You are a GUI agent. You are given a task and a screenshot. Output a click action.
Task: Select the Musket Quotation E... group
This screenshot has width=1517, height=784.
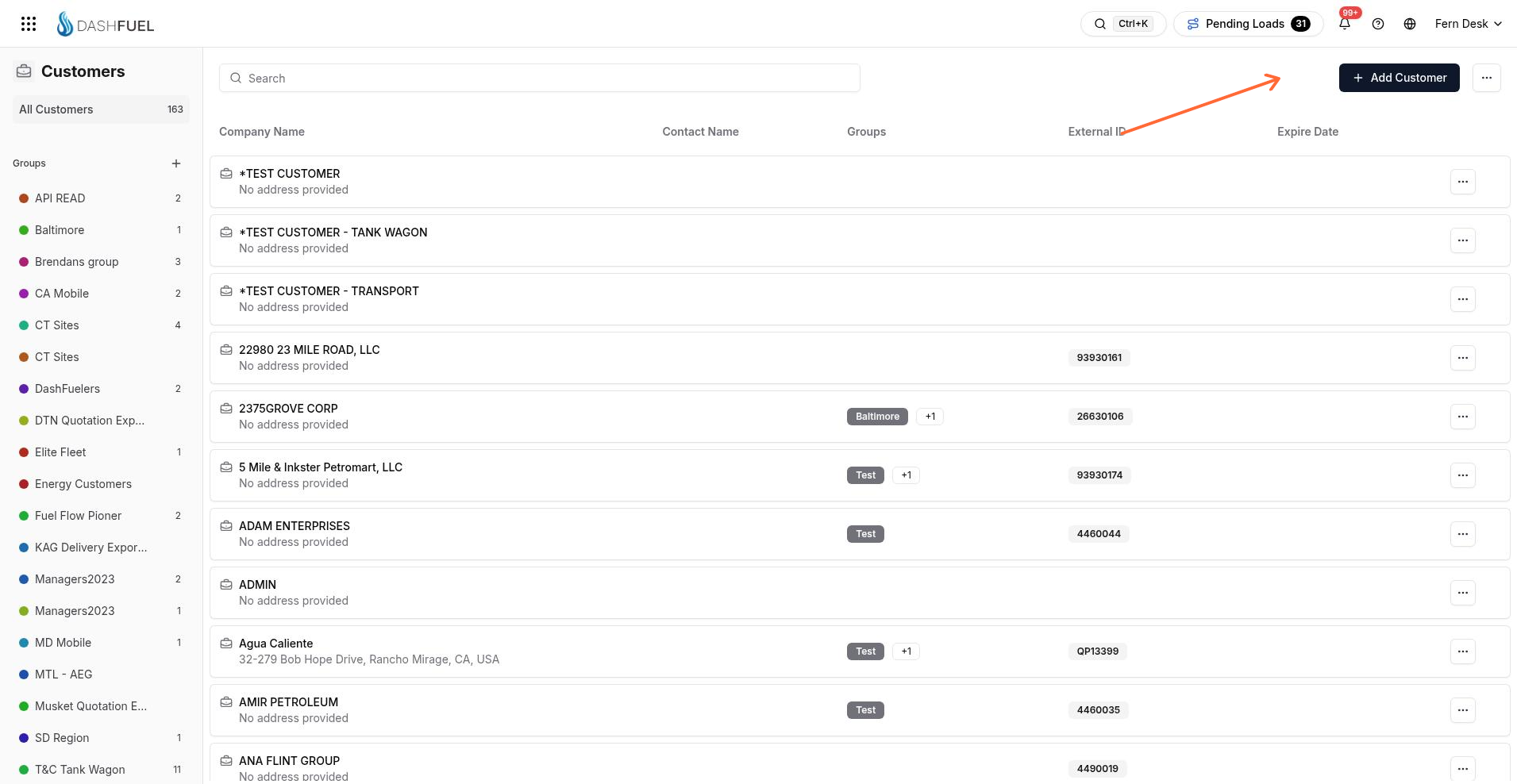point(101,706)
